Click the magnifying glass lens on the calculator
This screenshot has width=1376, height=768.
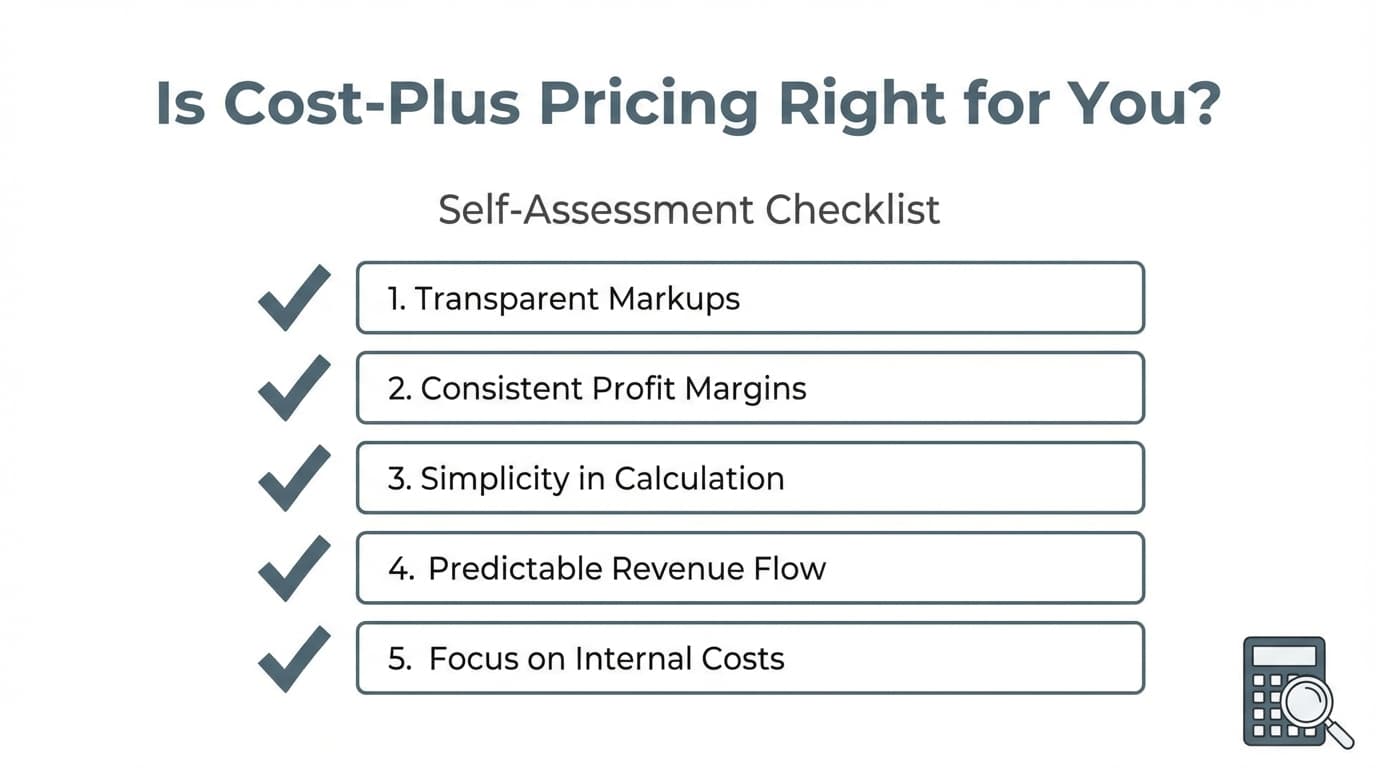pos(1306,700)
